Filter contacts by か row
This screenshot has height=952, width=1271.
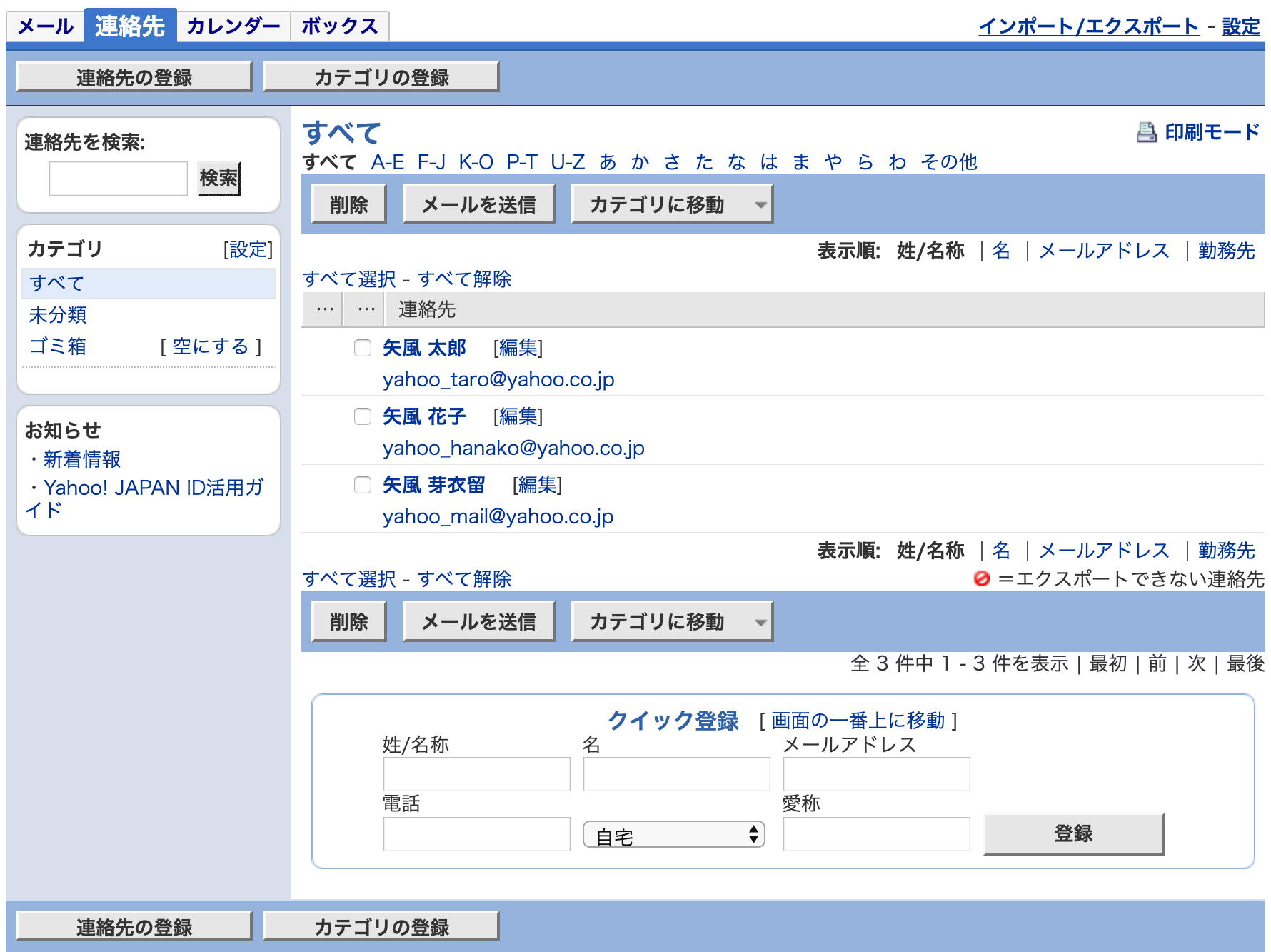point(640,162)
